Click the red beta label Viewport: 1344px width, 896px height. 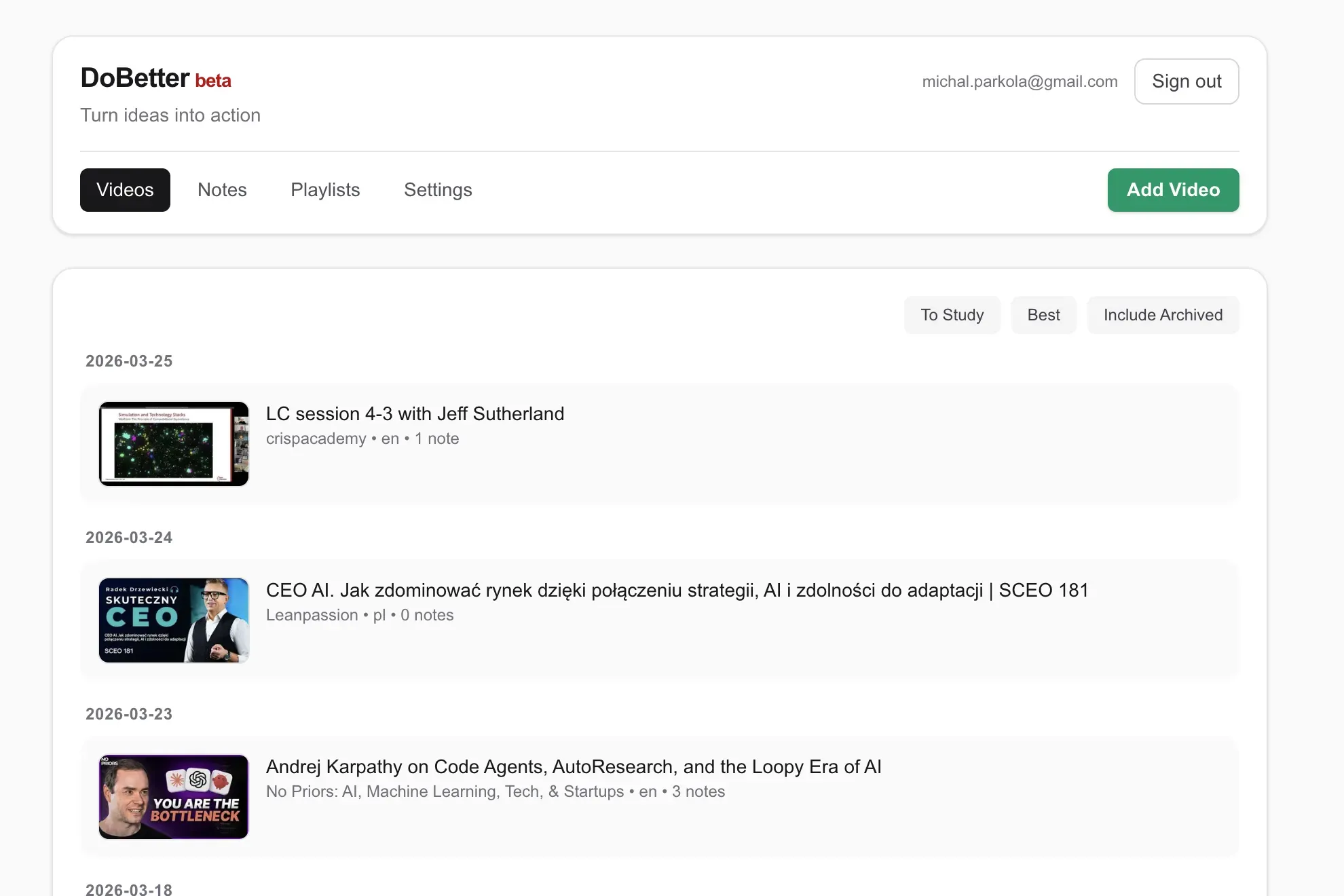(213, 81)
